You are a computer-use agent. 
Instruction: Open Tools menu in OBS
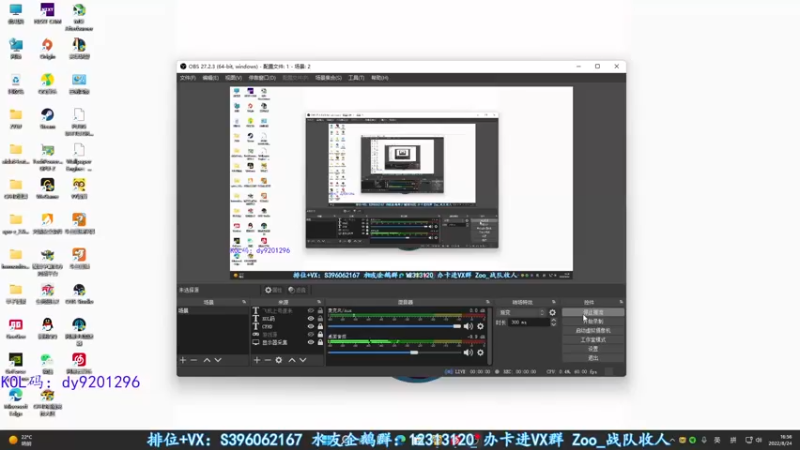[356, 78]
